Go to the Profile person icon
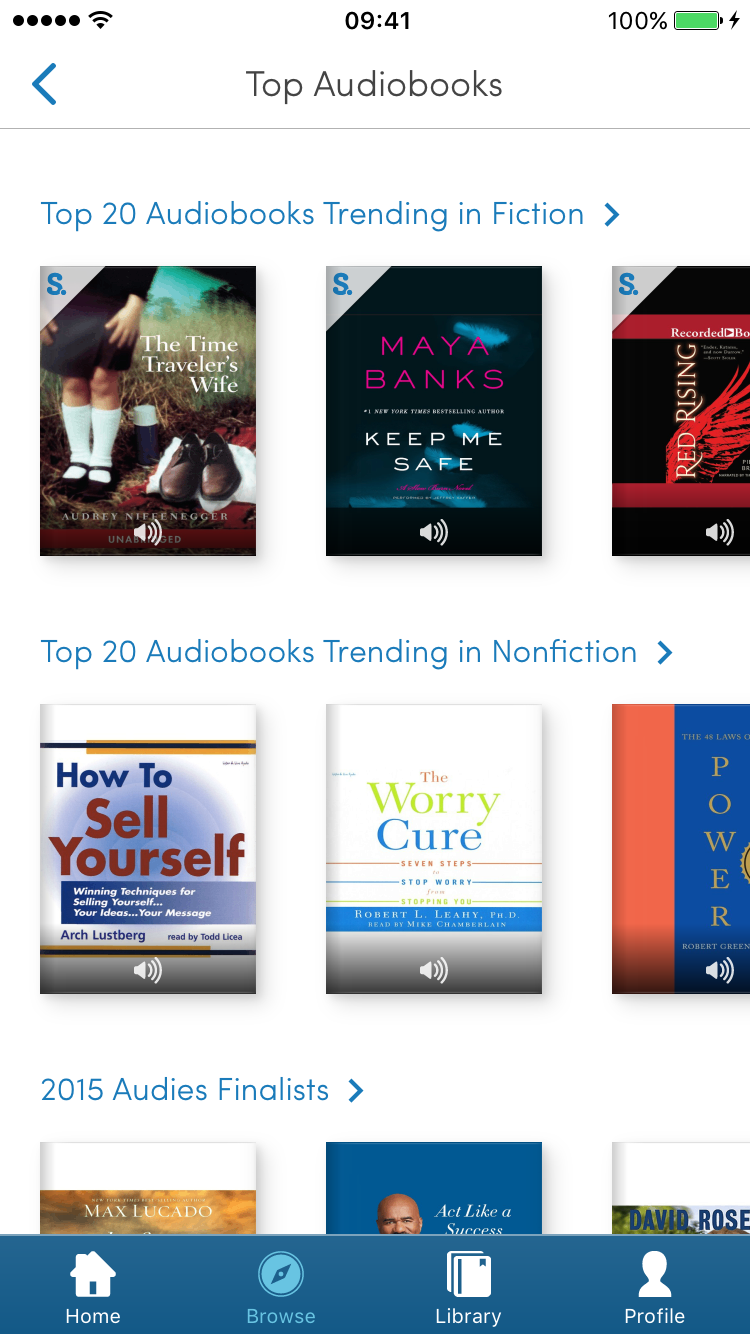Viewport: 750px width, 1334px height. pyautogui.click(x=655, y=1275)
